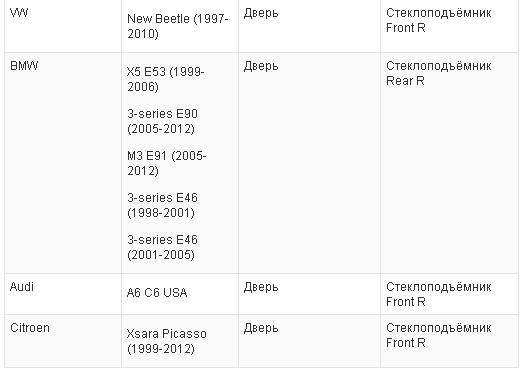This screenshot has height=372, width=520.
Task: Select the Xsara Picasso (1999-2012) model
Action: click(167, 341)
